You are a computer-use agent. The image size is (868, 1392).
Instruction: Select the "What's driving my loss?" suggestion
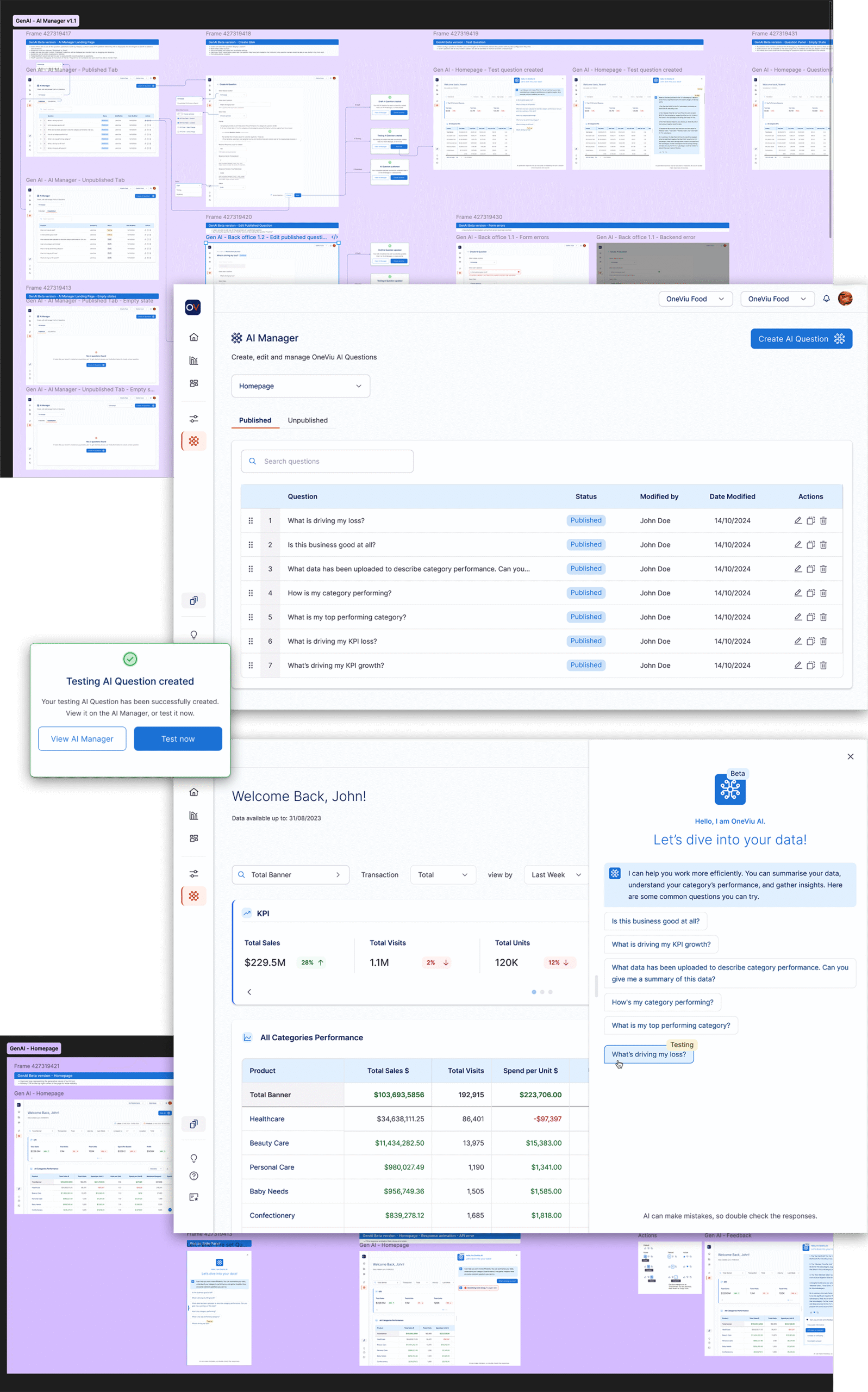pos(648,1054)
